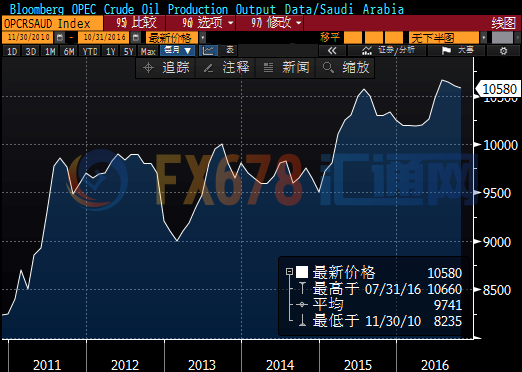The height and width of the screenshot is (372, 522).
Task: Select the Max range
Action: pyautogui.click(x=148, y=51)
